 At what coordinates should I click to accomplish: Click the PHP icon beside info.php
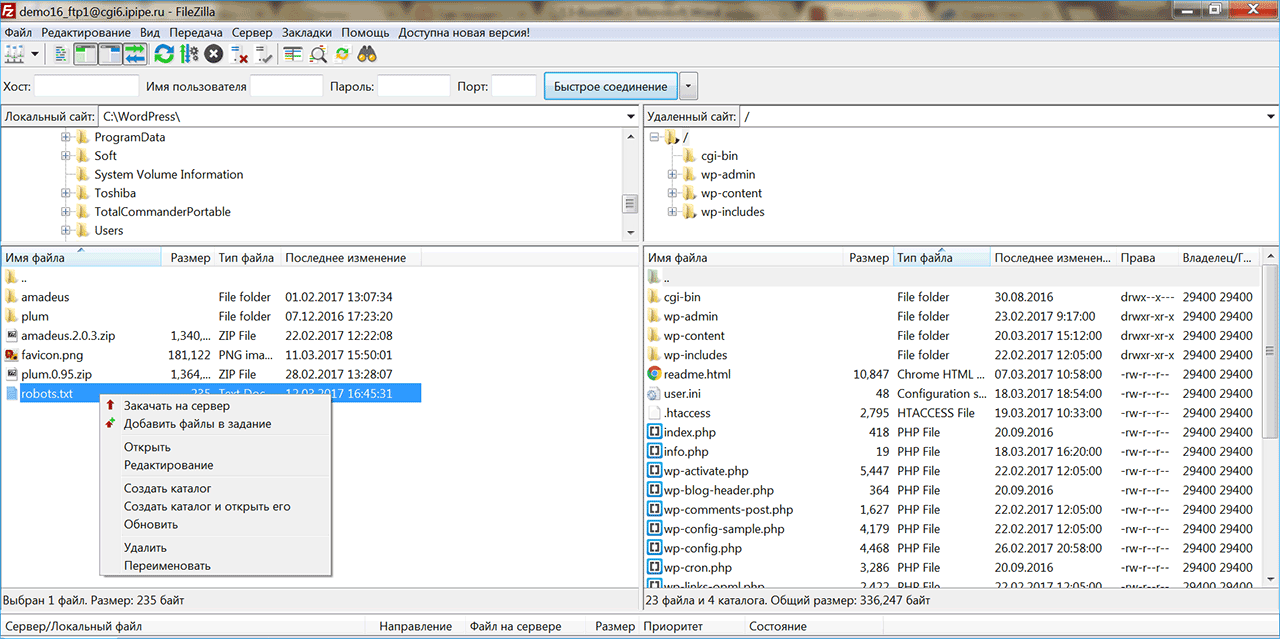(655, 452)
